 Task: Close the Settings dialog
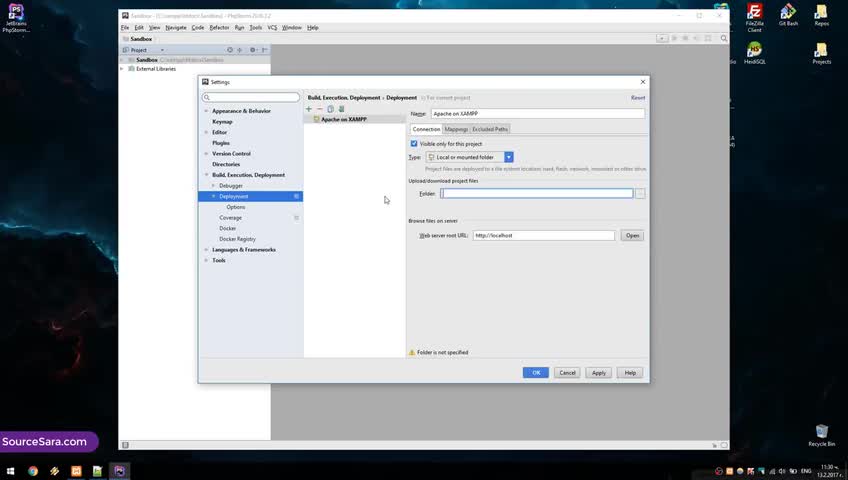[642, 82]
